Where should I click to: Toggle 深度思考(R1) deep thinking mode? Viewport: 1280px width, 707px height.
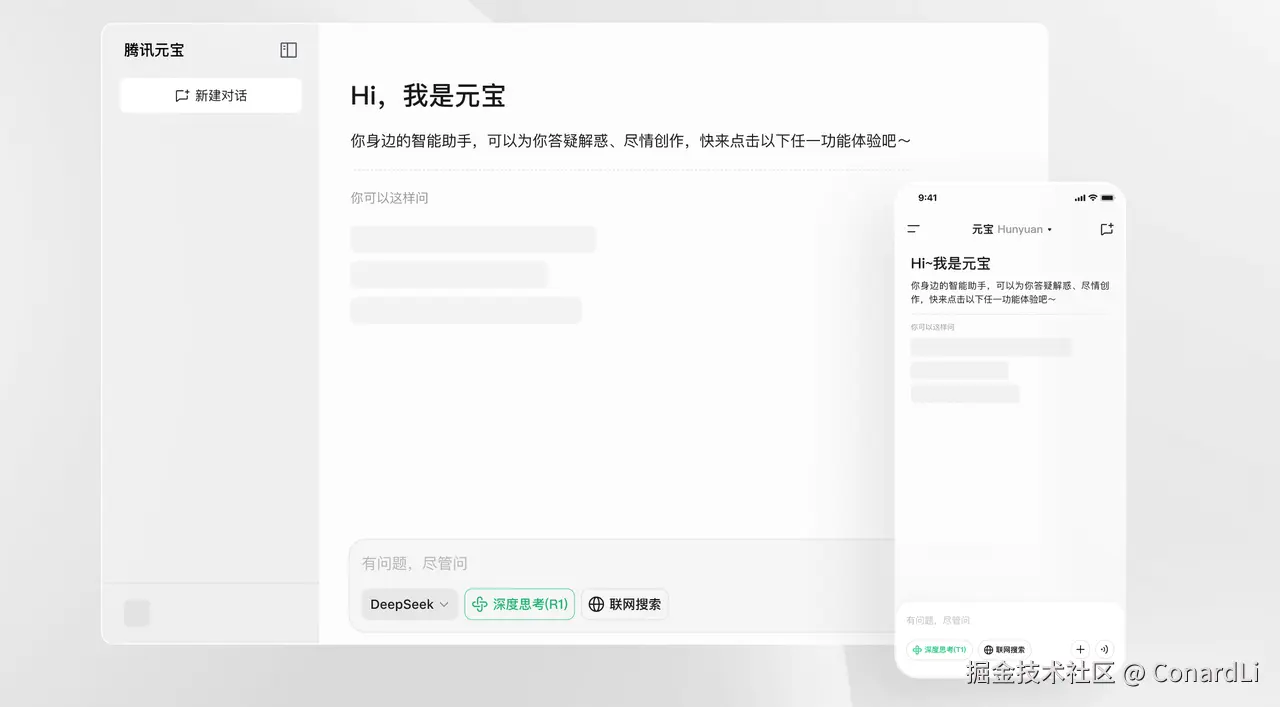tap(520, 604)
